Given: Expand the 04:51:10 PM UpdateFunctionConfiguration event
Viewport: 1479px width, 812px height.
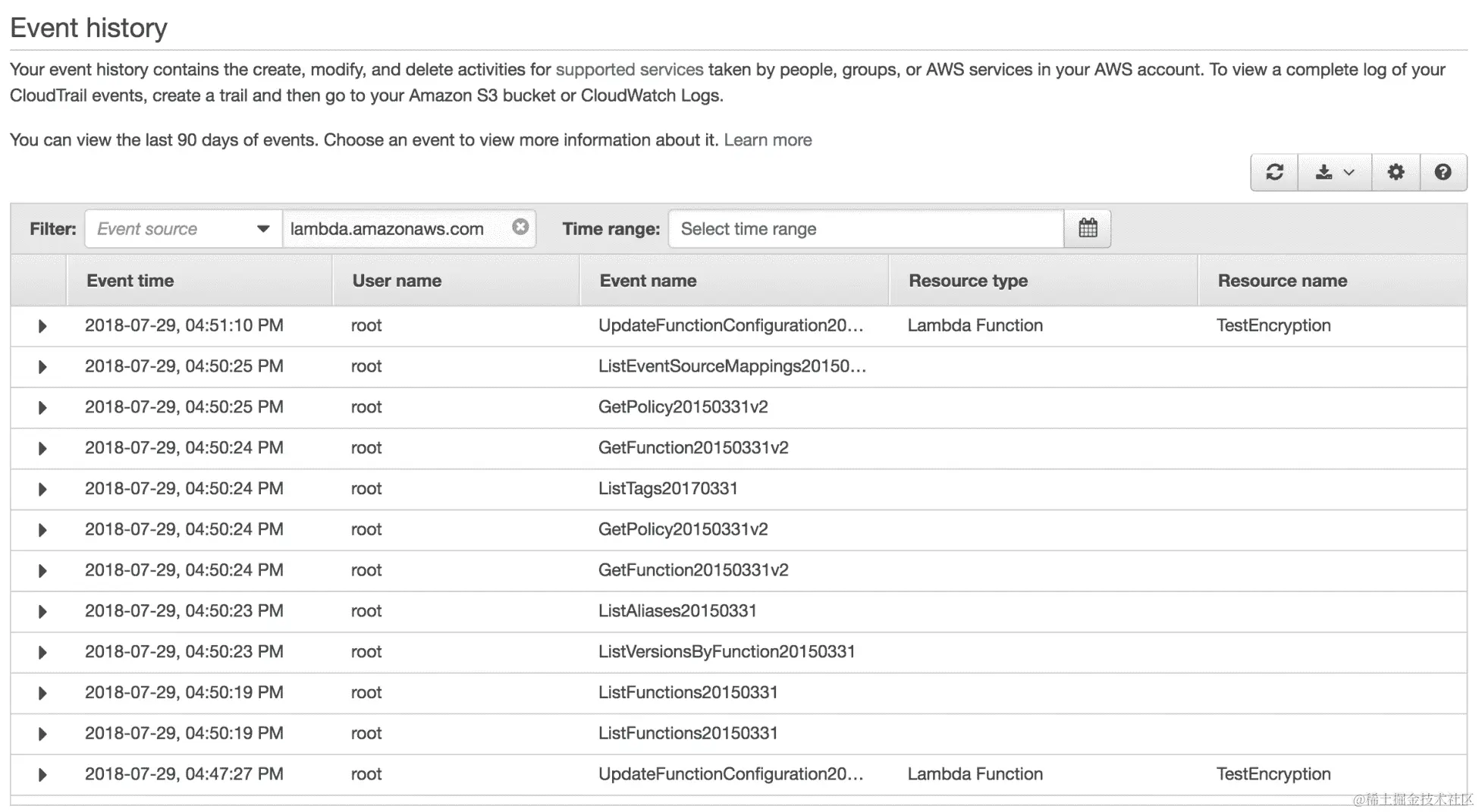Looking at the screenshot, I should pos(42,326).
